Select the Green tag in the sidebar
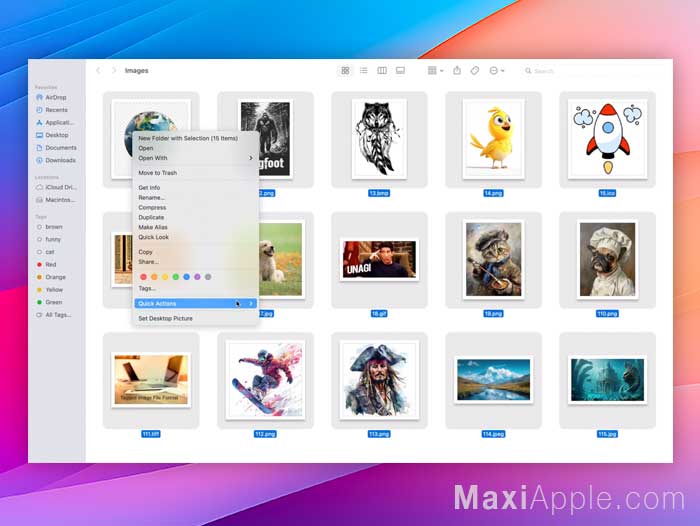This screenshot has width=700, height=526. pos(49,302)
